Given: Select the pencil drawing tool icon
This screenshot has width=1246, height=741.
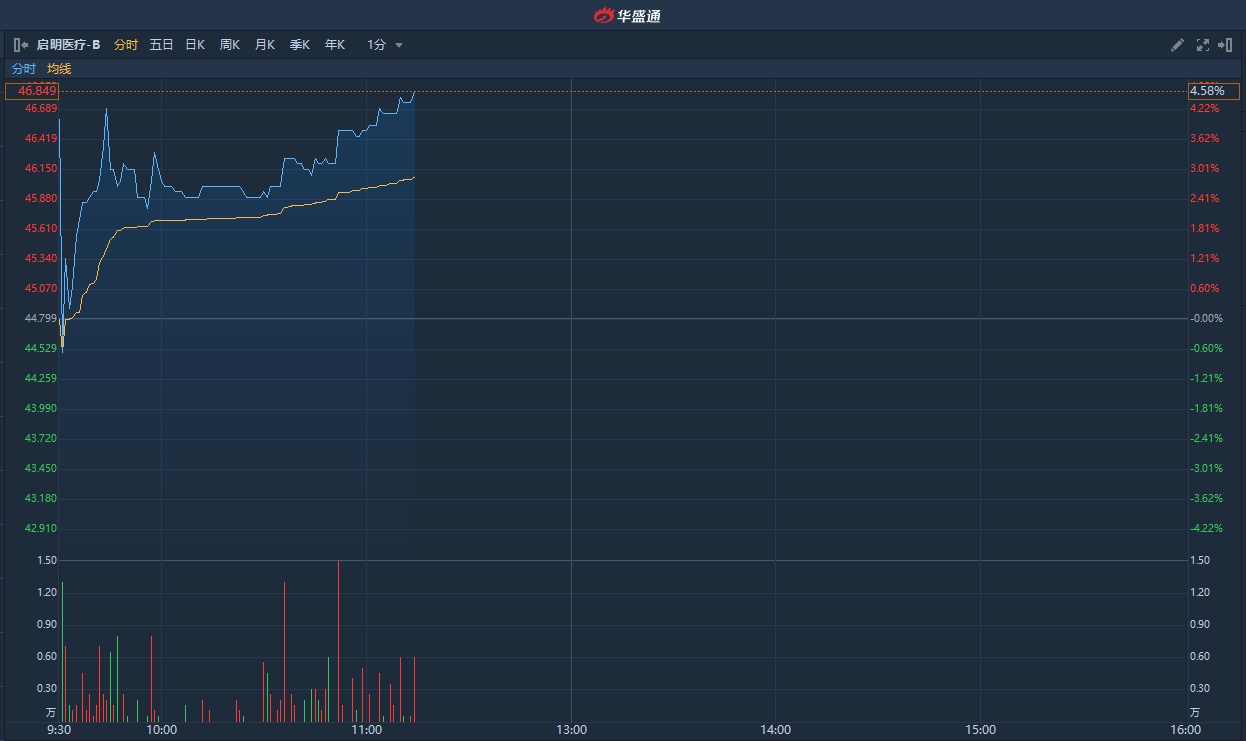Looking at the screenshot, I should (x=1177, y=45).
